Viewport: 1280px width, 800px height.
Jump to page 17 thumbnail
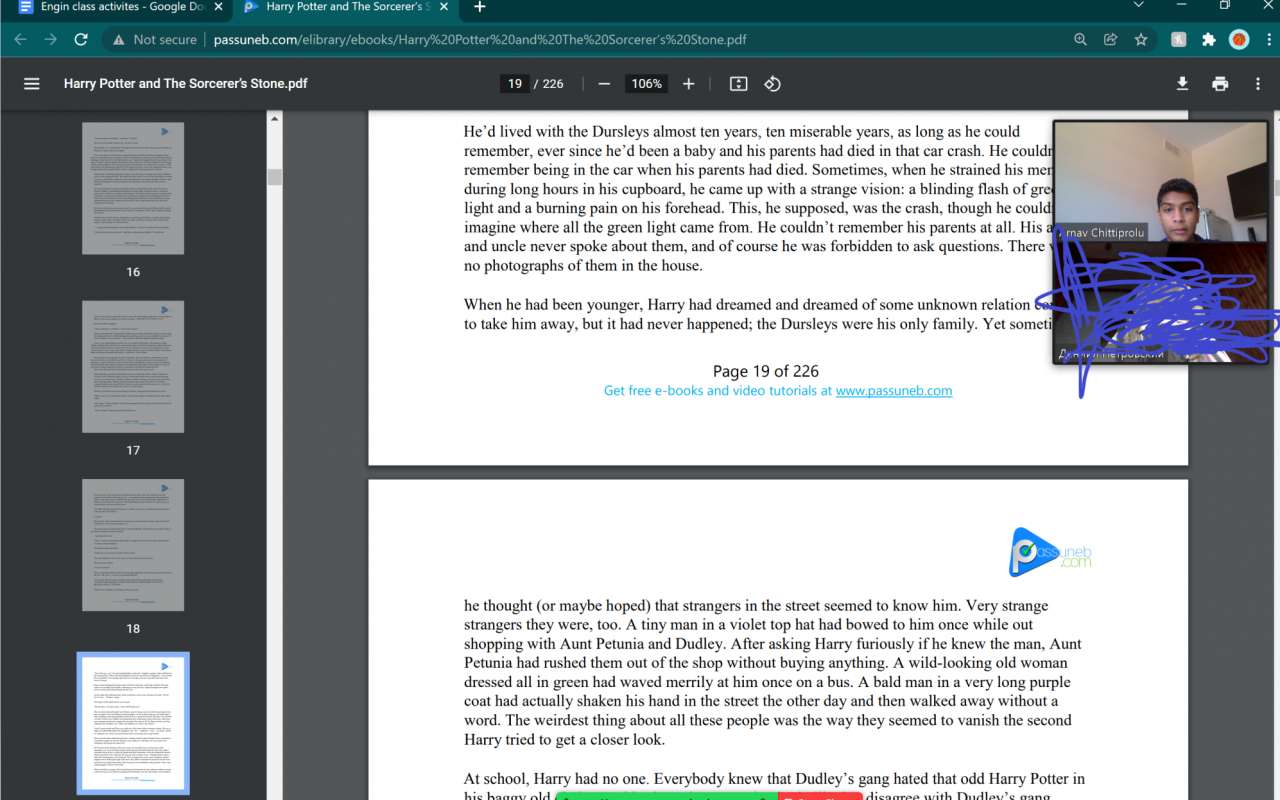(x=133, y=367)
